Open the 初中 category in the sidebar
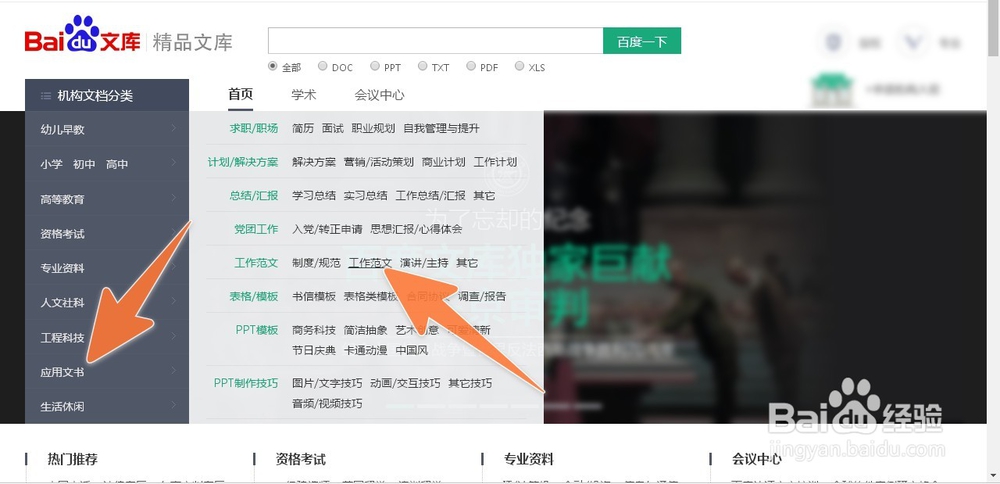 (84, 165)
